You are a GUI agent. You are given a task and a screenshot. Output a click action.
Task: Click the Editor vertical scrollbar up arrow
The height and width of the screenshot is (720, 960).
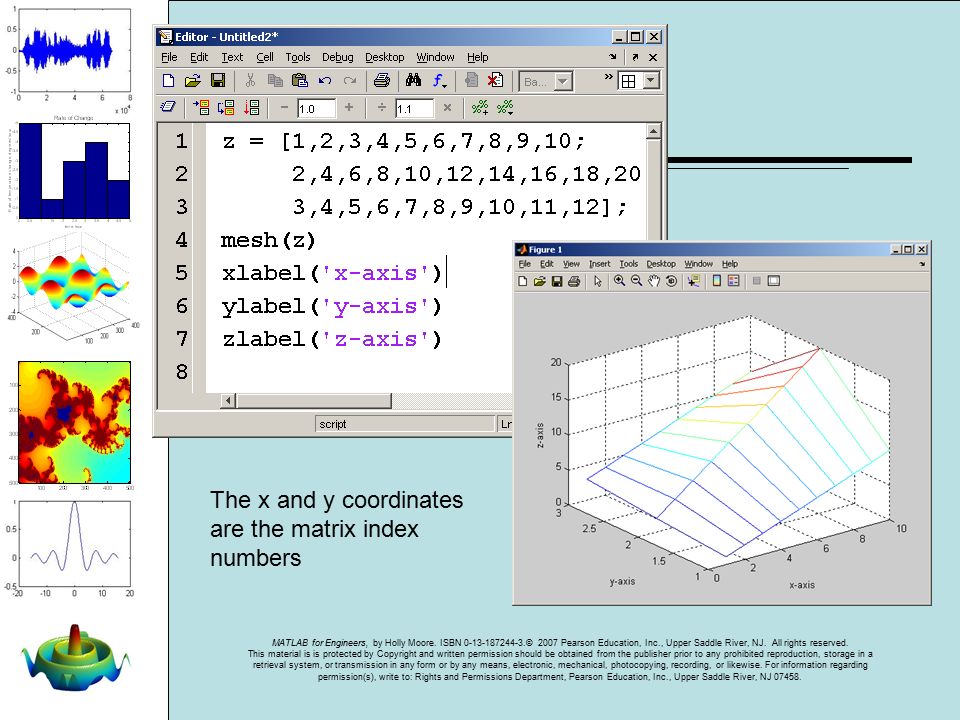(653, 132)
